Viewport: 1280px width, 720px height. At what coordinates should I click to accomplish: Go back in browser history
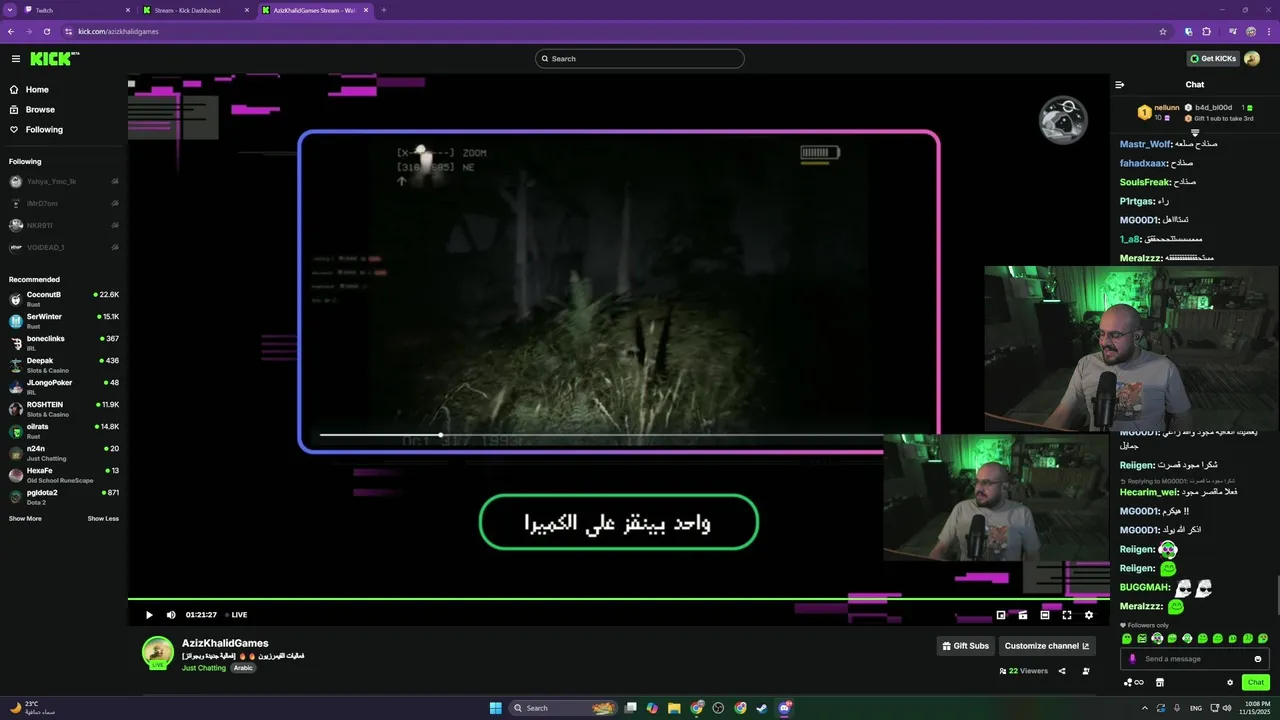pyautogui.click(x=11, y=31)
